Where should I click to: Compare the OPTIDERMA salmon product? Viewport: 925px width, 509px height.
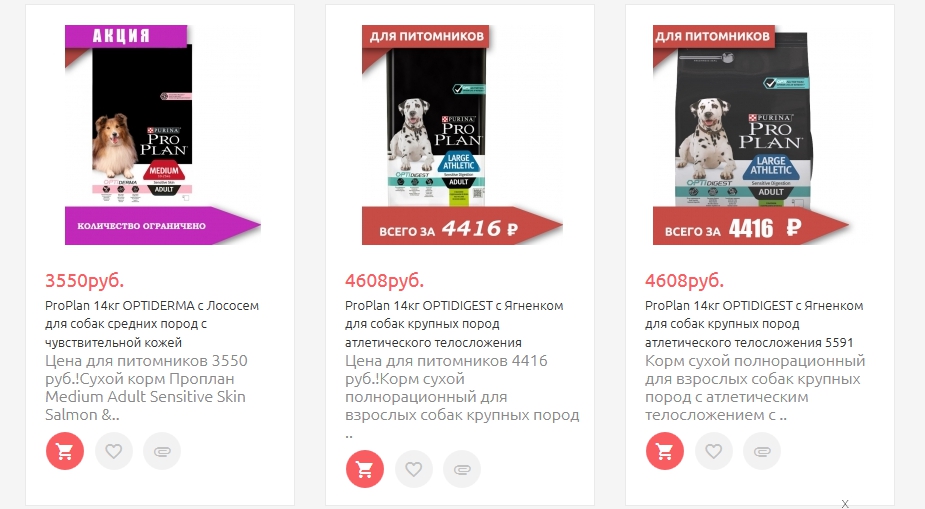click(x=162, y=451)
